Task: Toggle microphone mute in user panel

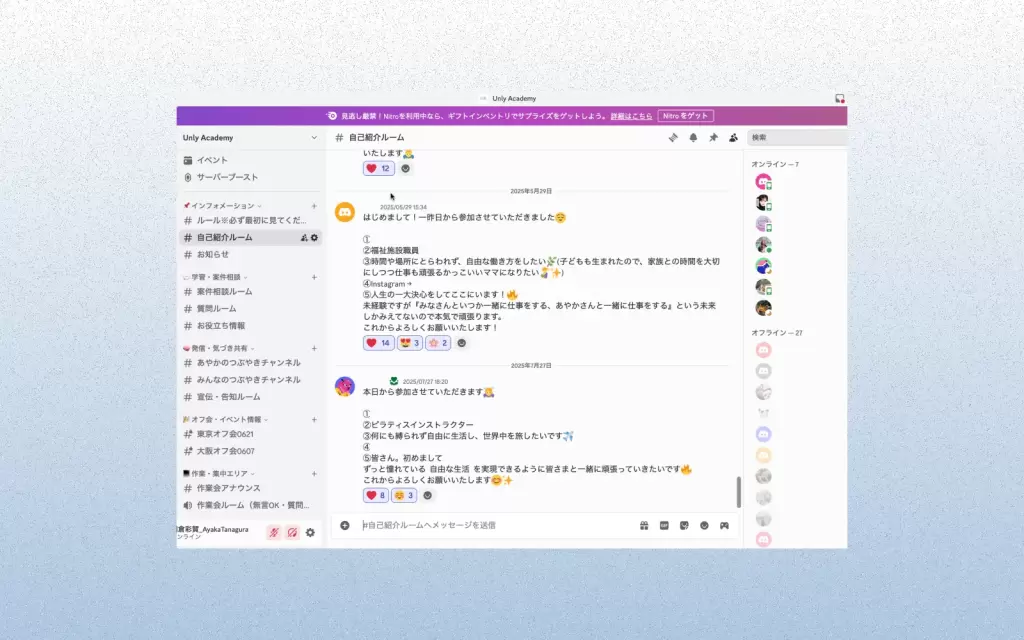Action: tap(273, 532)
